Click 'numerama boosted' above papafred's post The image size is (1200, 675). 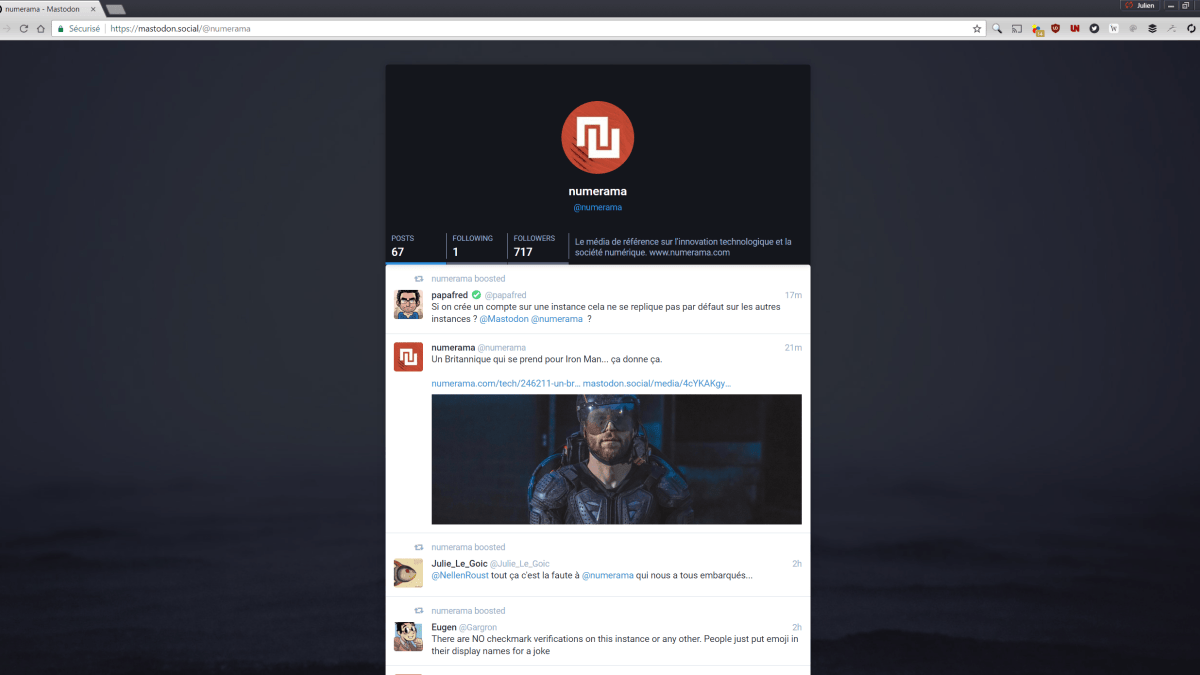pyautogui.click(x=468, y=279)
